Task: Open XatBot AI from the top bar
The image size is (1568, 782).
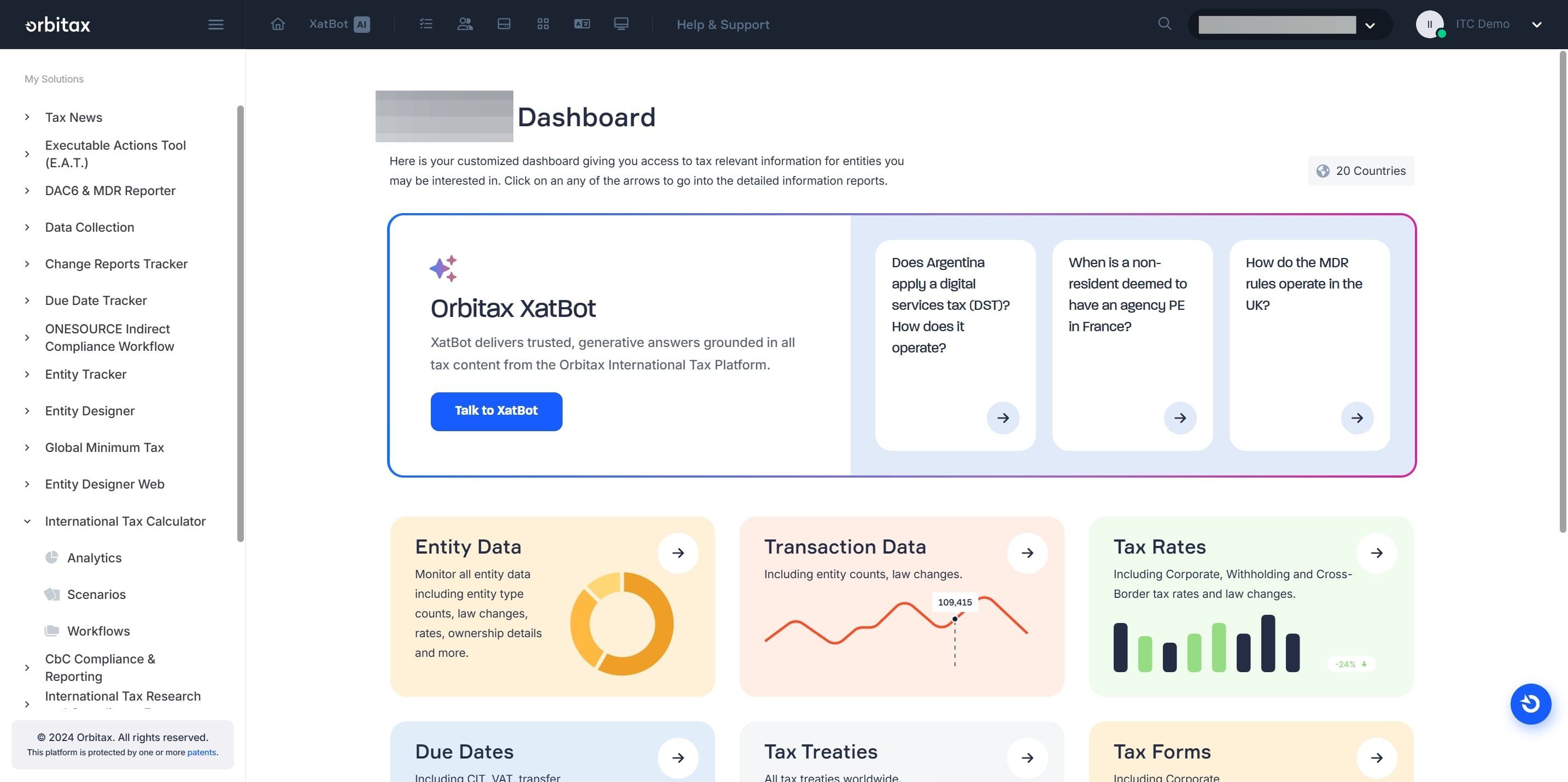Action: tap(339, 23)
